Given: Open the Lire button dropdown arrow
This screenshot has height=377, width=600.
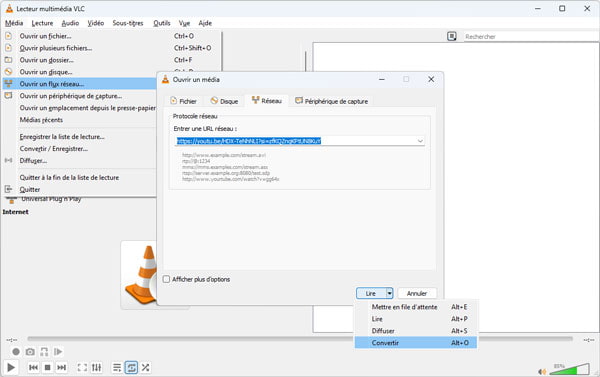Looking at the screenshot, I should click(389, 293).
